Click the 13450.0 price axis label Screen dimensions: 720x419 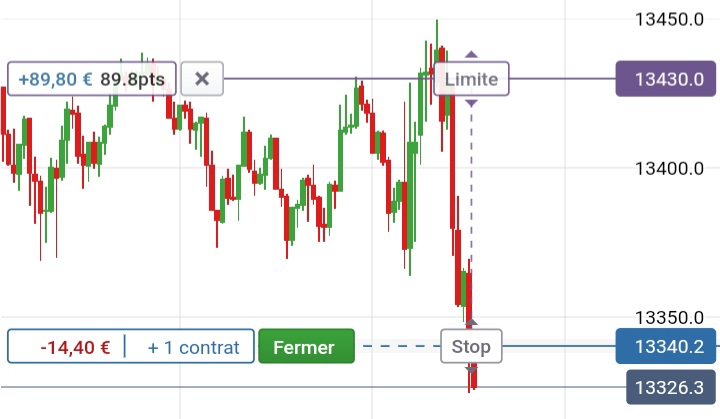(670, 19)
